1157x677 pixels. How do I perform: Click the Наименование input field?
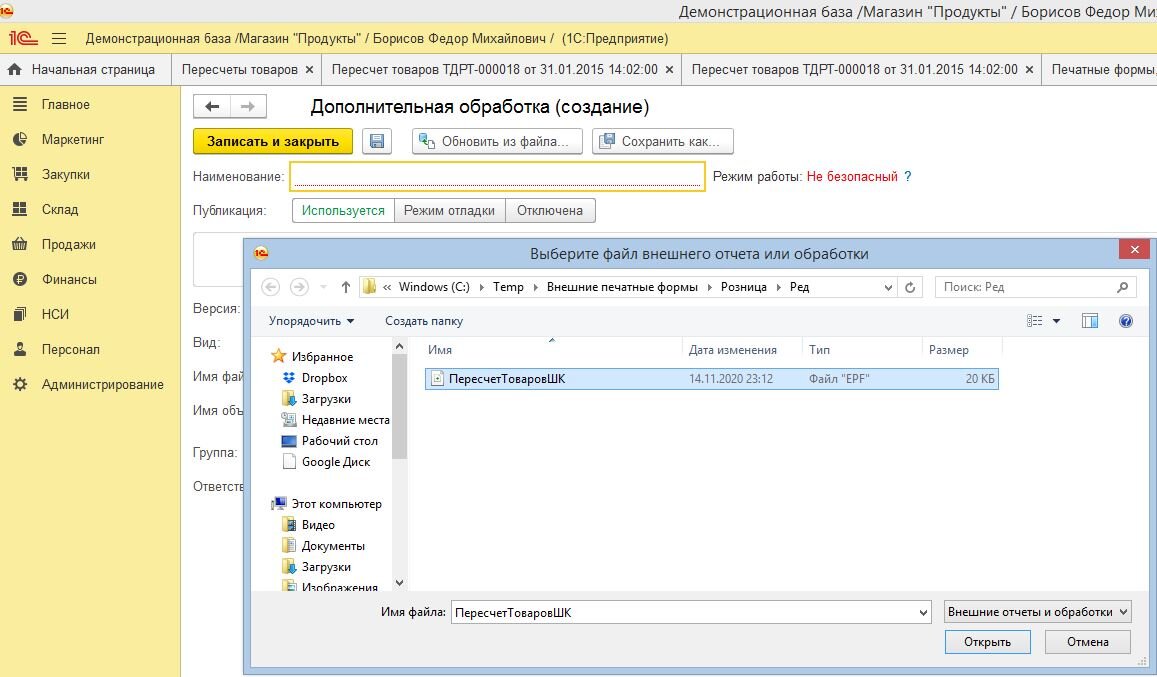(497, 176)
